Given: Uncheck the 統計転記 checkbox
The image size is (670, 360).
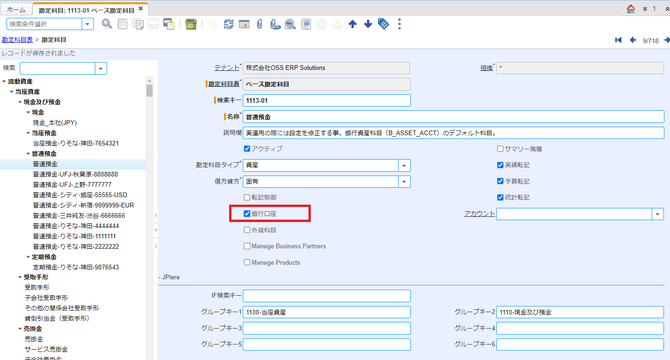Looking at the screenshot, I should pyautogui.click(x=500, y=197).
